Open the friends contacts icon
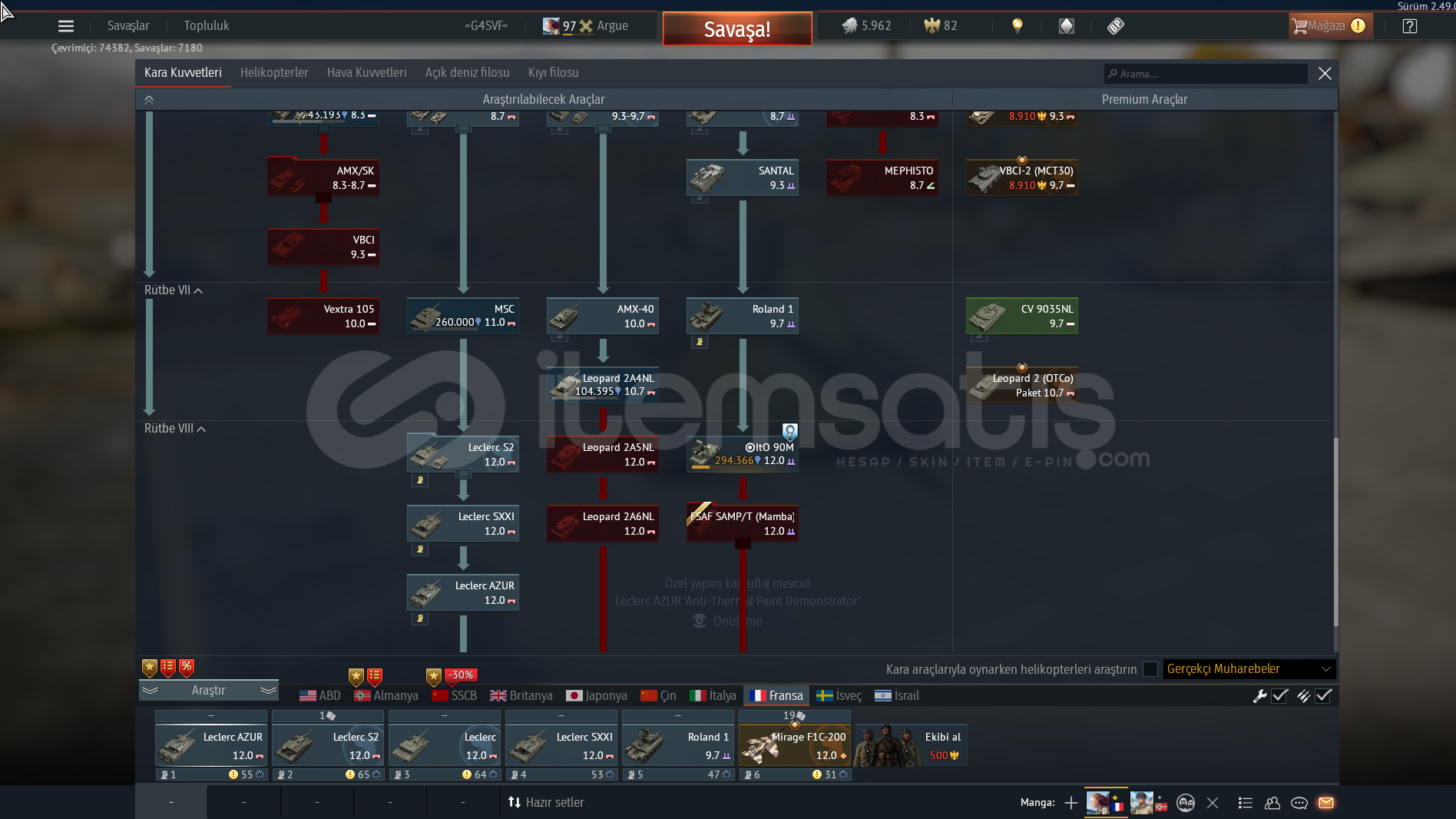 coord(1272,803)
